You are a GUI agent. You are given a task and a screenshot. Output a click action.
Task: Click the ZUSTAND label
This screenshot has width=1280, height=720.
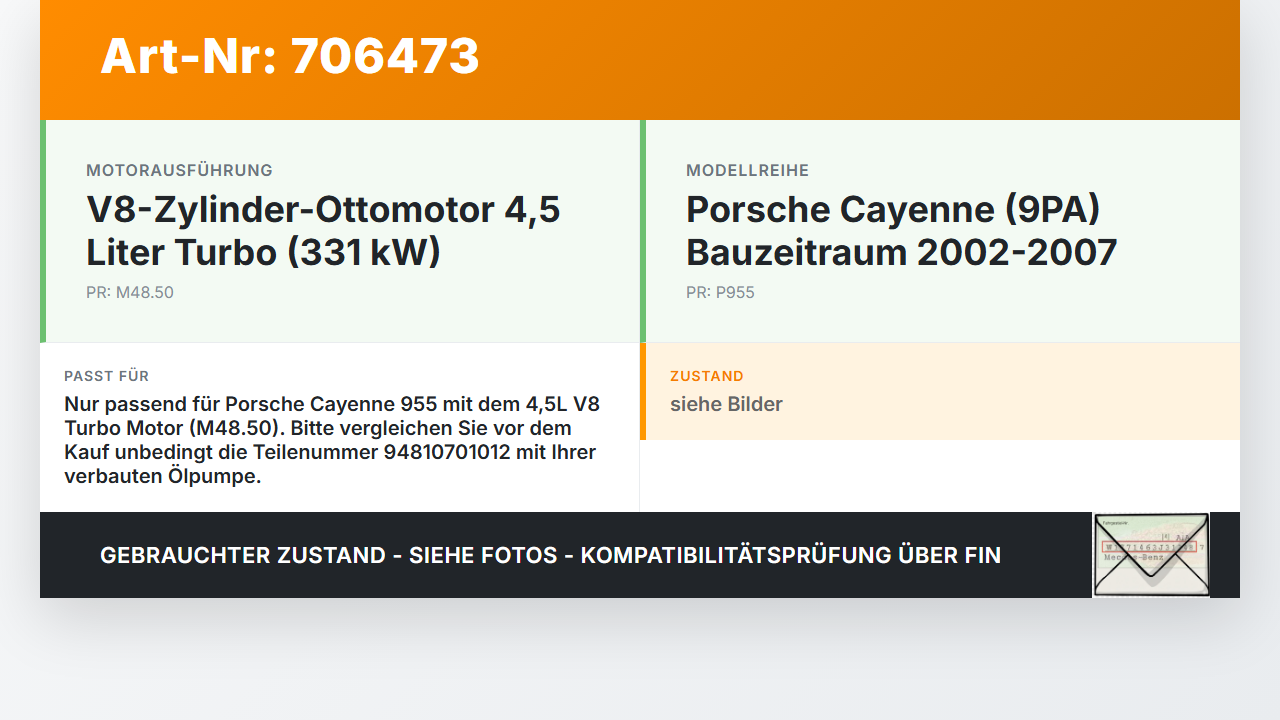(707, 376)
